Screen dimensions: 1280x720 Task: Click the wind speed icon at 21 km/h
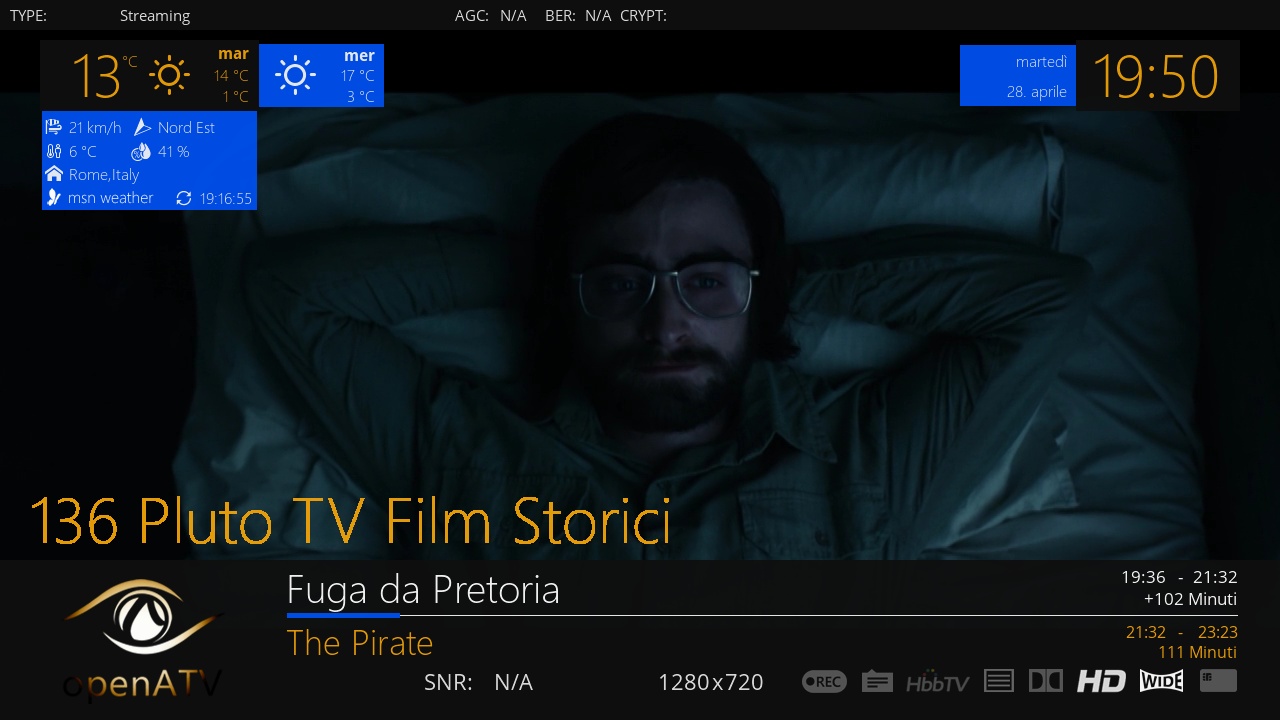[x=54, y=127]
